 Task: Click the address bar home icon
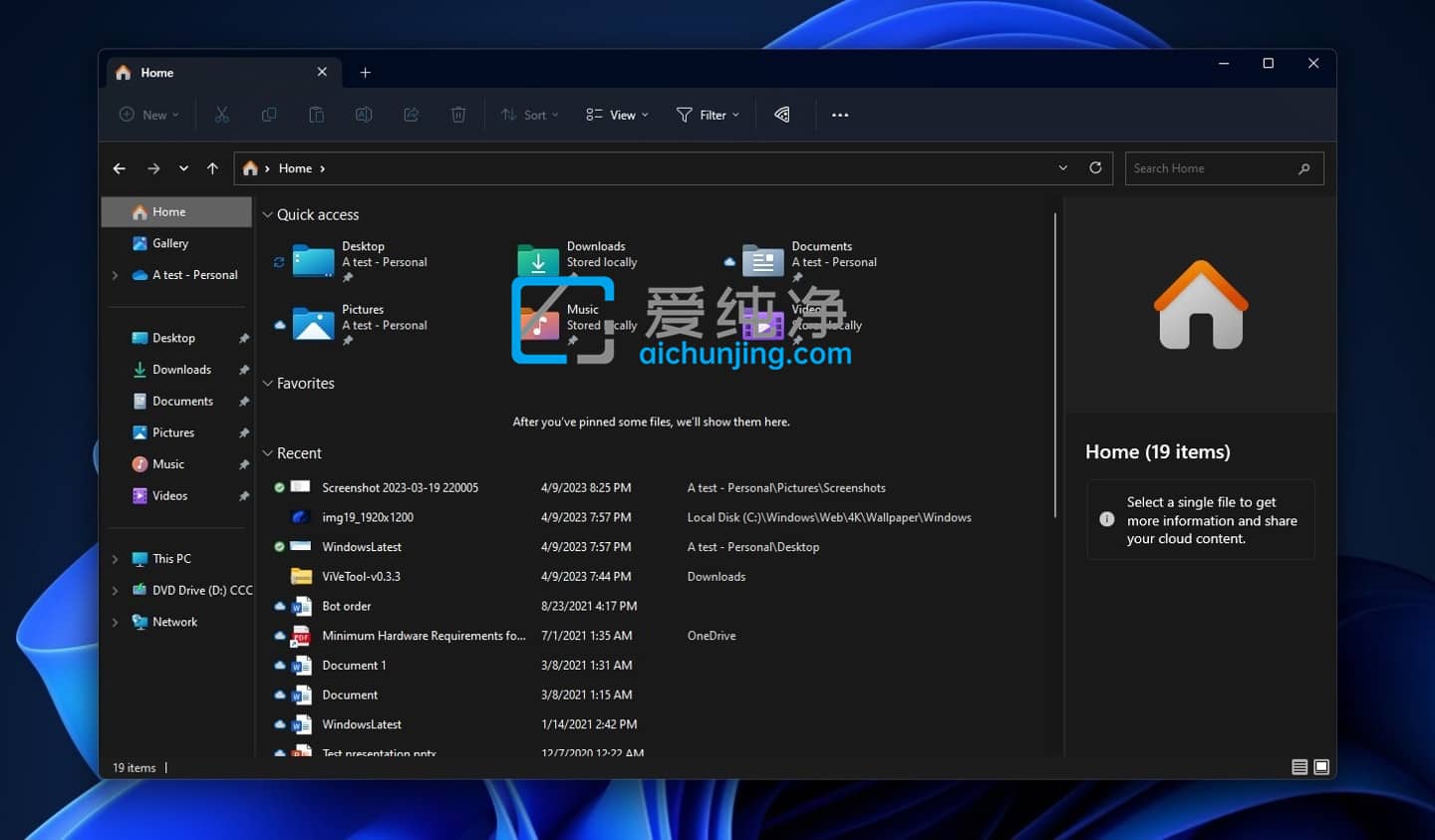(250, 168)
